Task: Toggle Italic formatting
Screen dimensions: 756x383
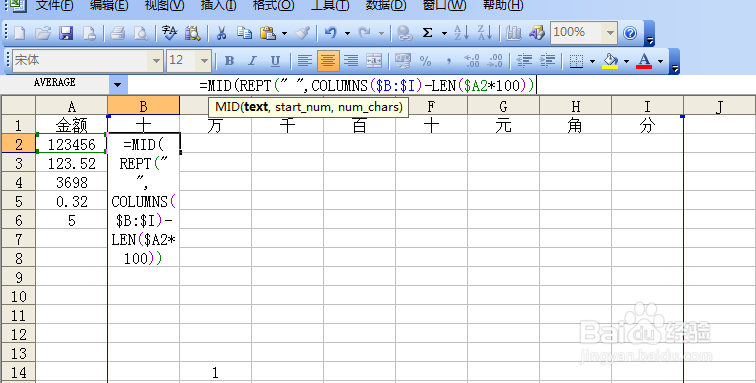Action: click(x=252, y=61)
